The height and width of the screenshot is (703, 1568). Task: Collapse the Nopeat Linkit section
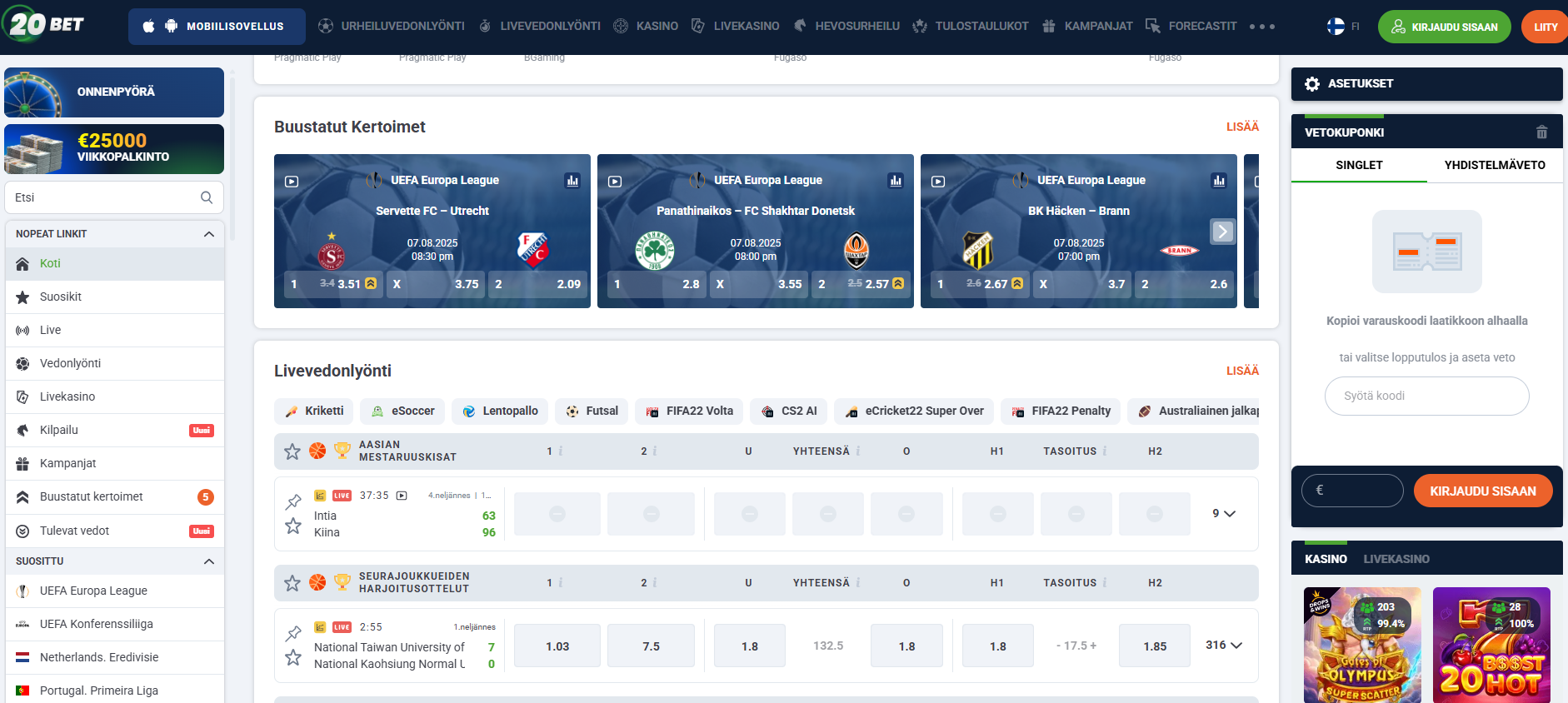tap(209, 234)
